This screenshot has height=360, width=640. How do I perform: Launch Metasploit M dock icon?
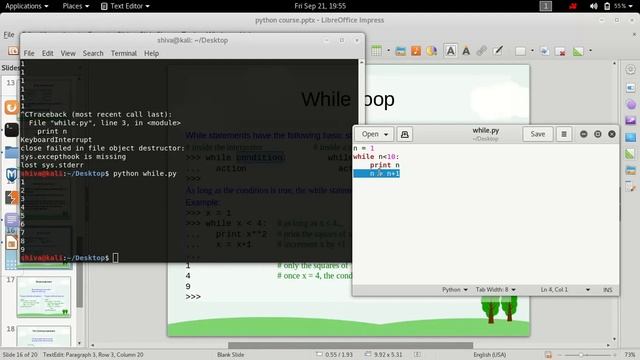11,175
